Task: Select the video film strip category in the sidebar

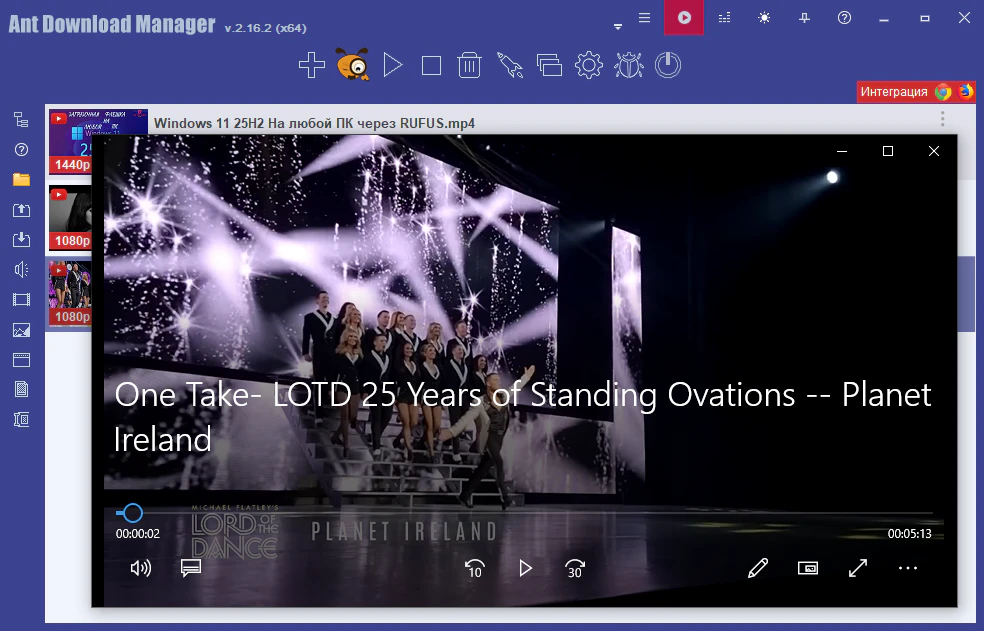Action: point(21,299)
